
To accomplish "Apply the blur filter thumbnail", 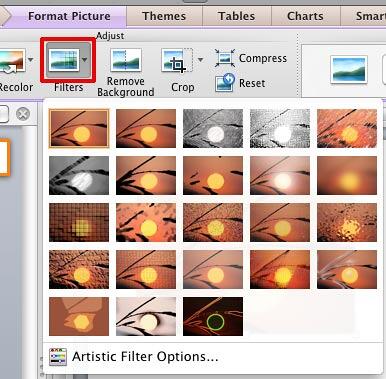I will [x=347, y=175].
